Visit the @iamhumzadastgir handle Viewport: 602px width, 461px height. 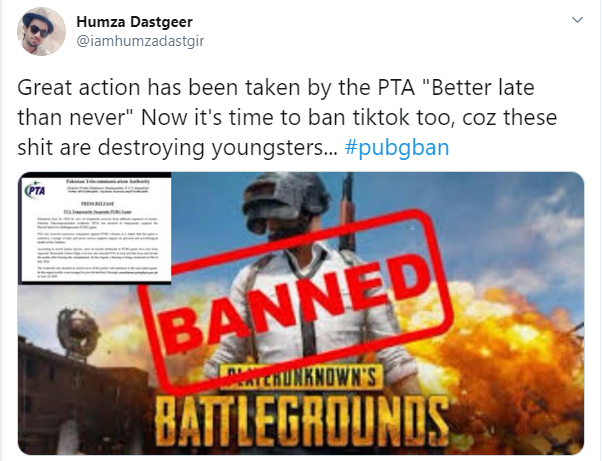140,41
